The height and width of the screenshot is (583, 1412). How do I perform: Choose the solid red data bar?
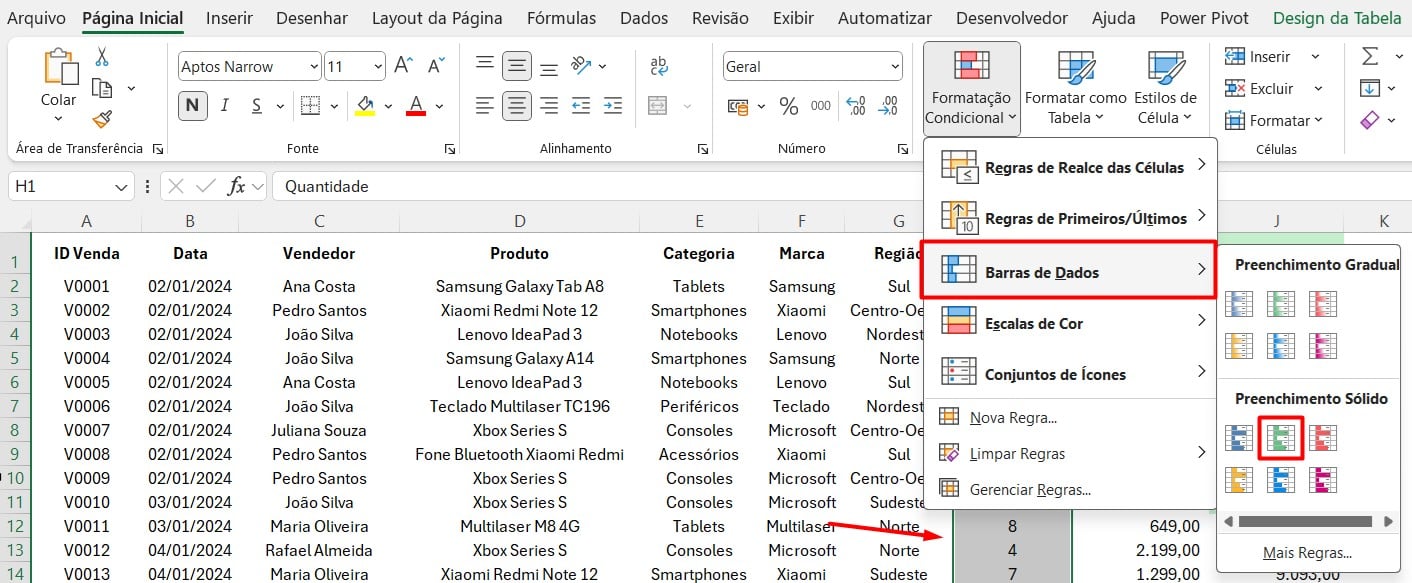point(1323,438)
